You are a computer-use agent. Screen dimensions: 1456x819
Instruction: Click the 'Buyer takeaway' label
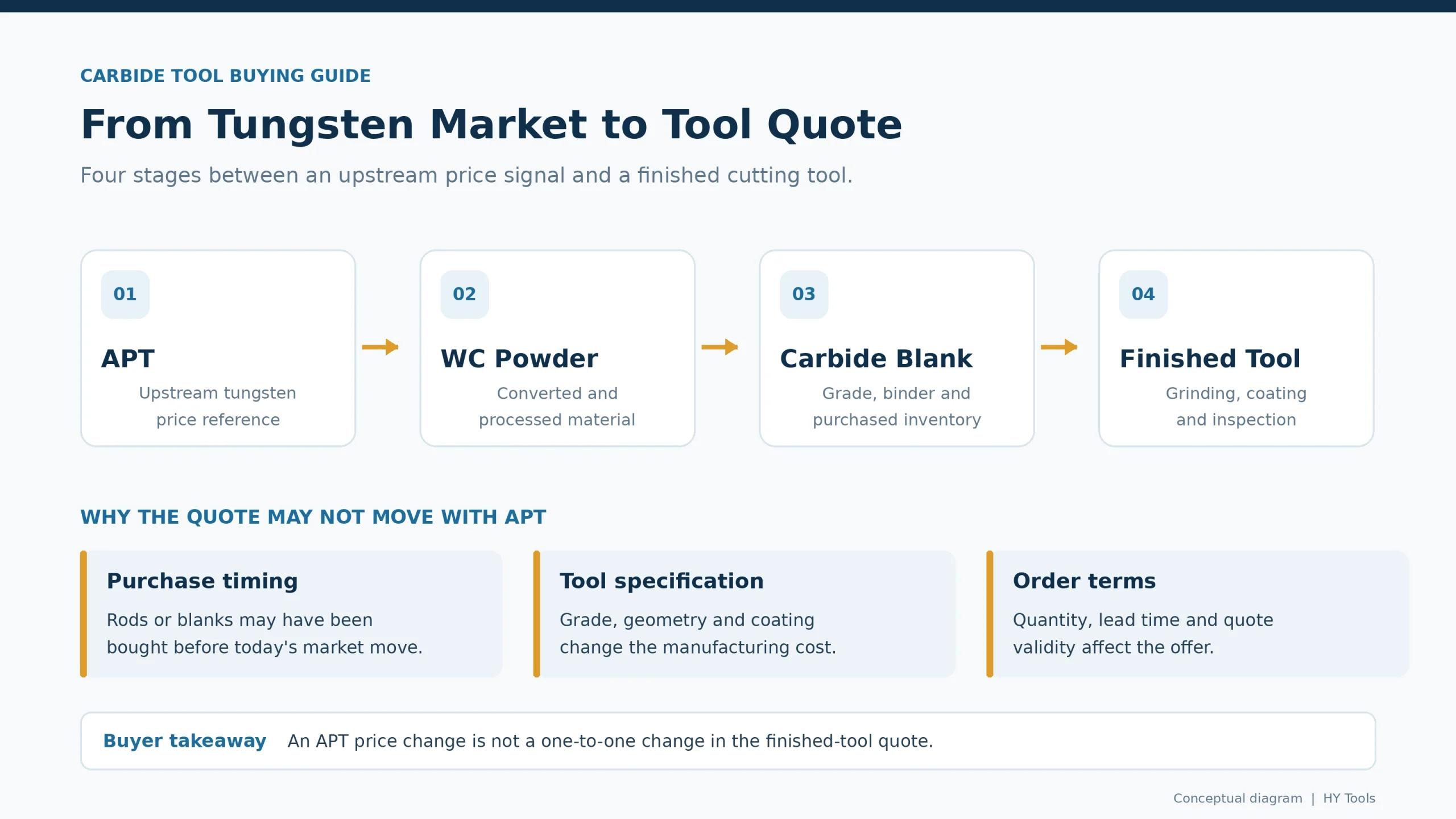(185, 741)
